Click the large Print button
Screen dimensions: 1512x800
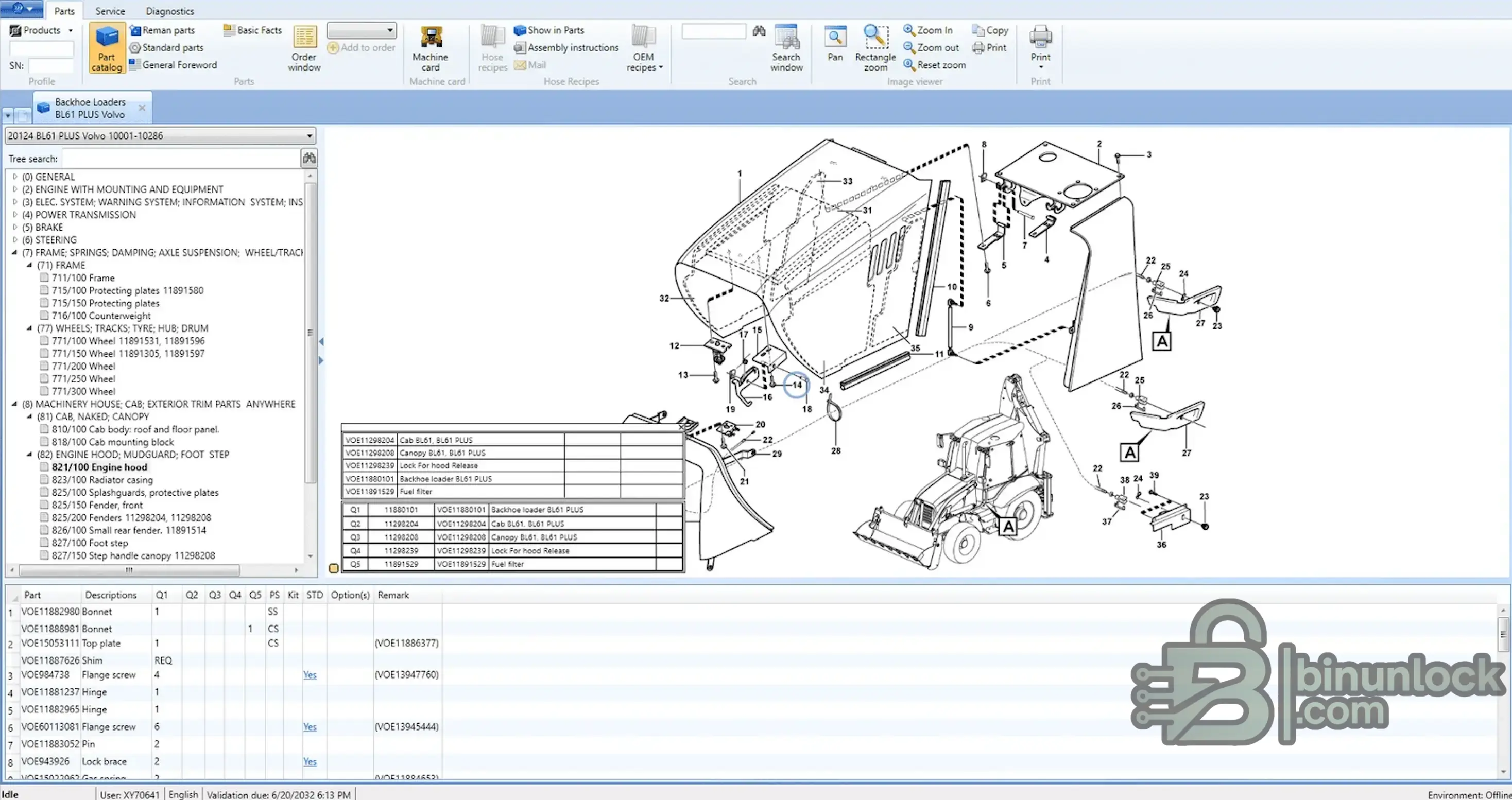point(1041,47)
